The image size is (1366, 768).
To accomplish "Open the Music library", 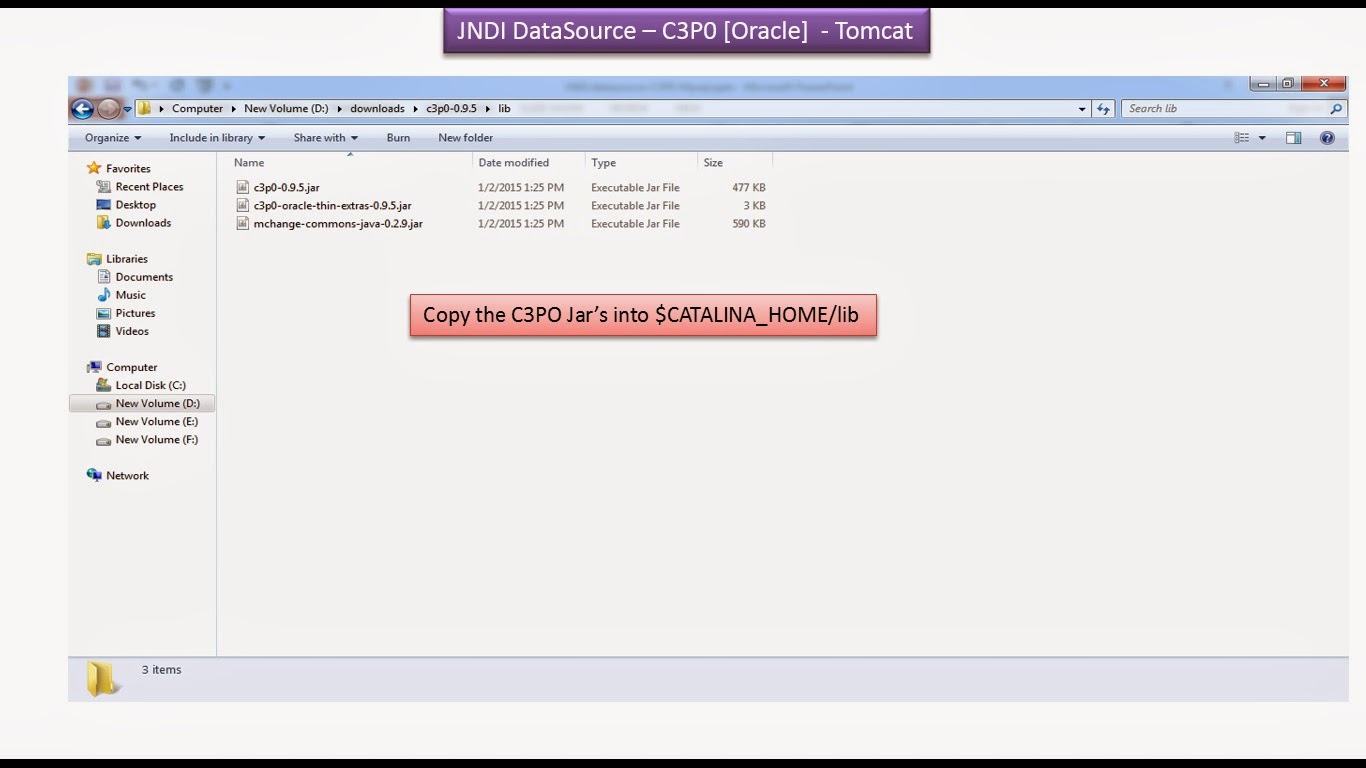I will point(130,295).
